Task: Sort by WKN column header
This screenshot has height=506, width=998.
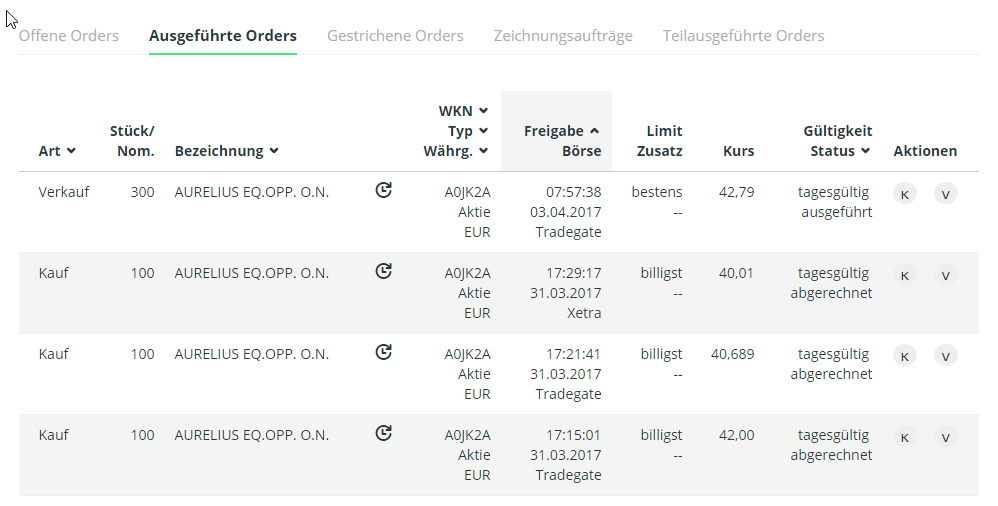Action: point(463,111)
